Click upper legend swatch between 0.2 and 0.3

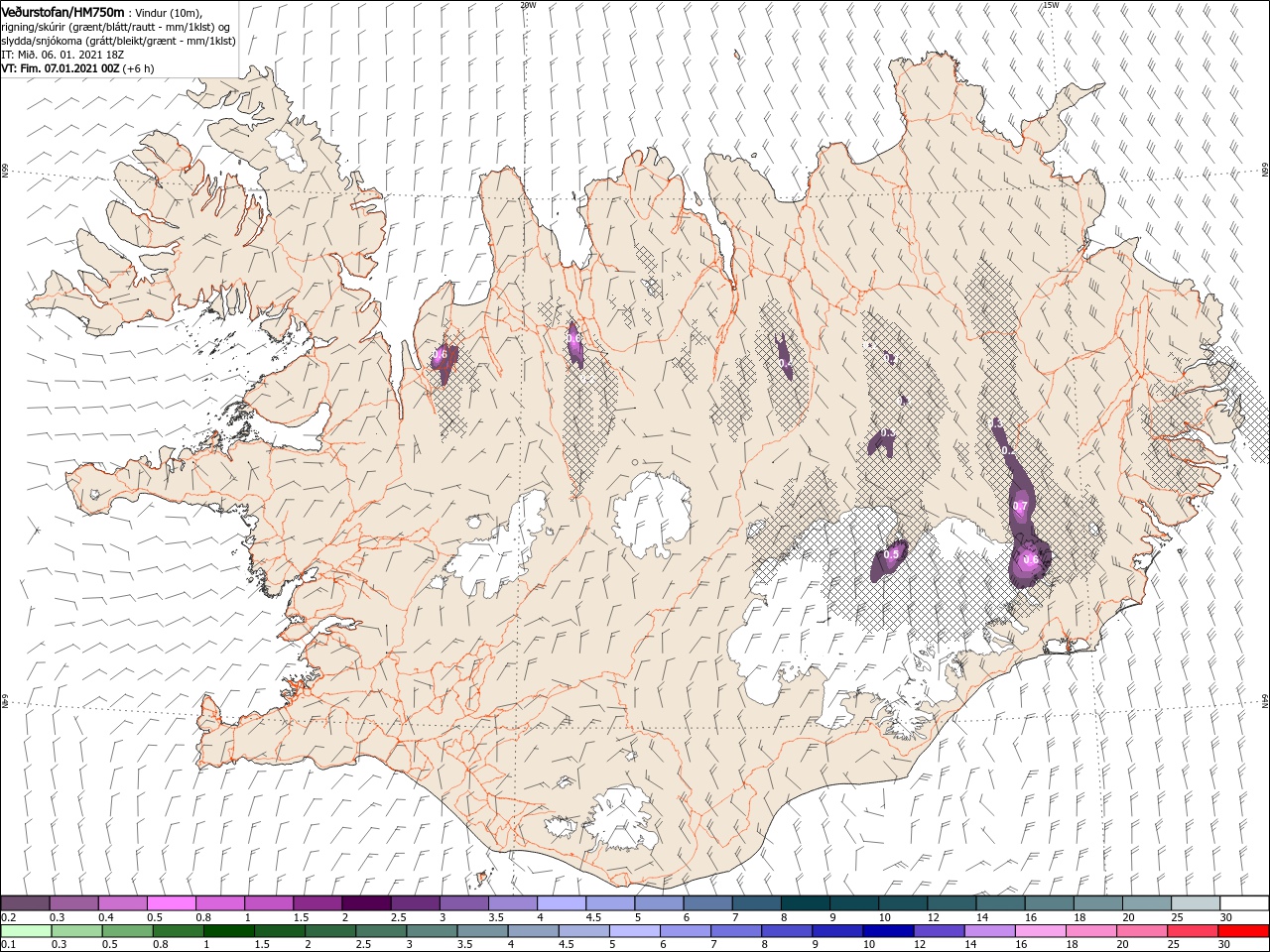(x=26, y=903)
